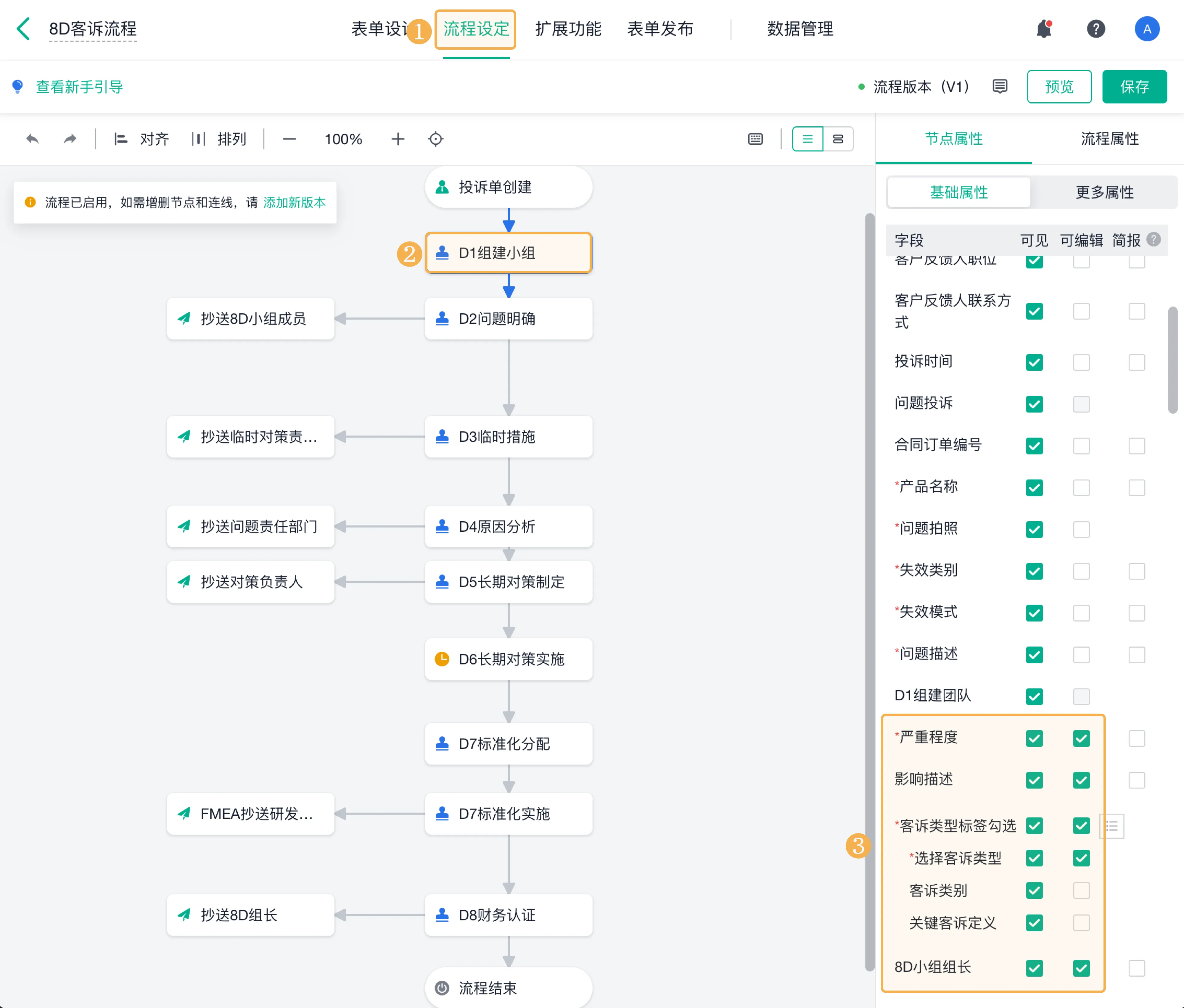Image resolution: width=1184 pixels, height=1008 pixels.
Task: Click the lightbulb guide icon
Action: pos(18,86)
